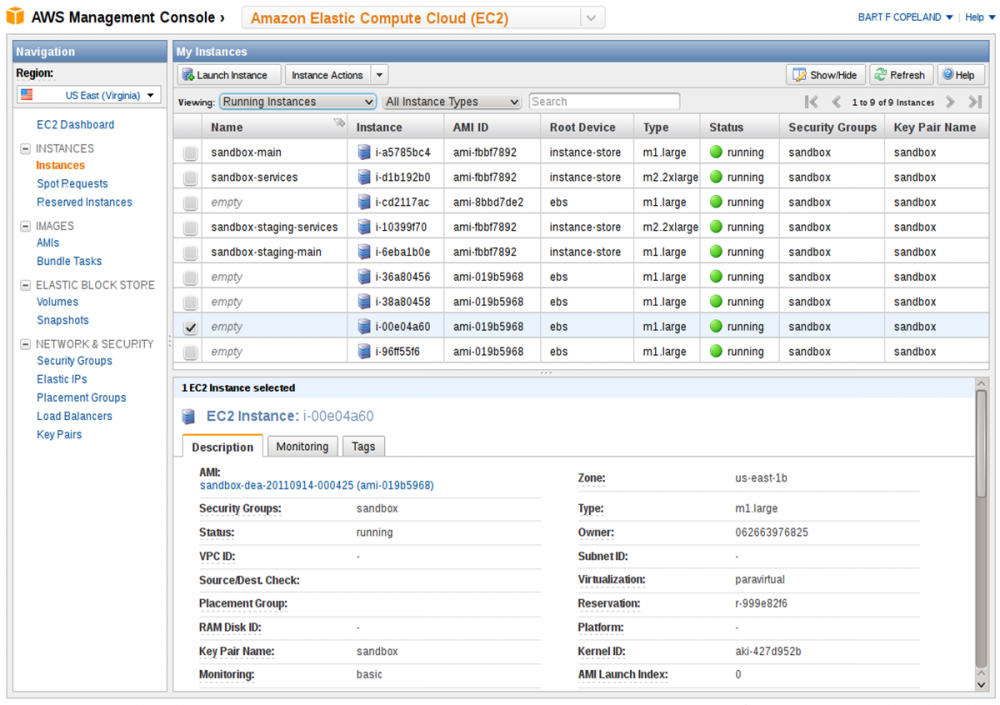1000x705 pixels.
Task: Open the EC2 Dashboard link
Action: 75,124
